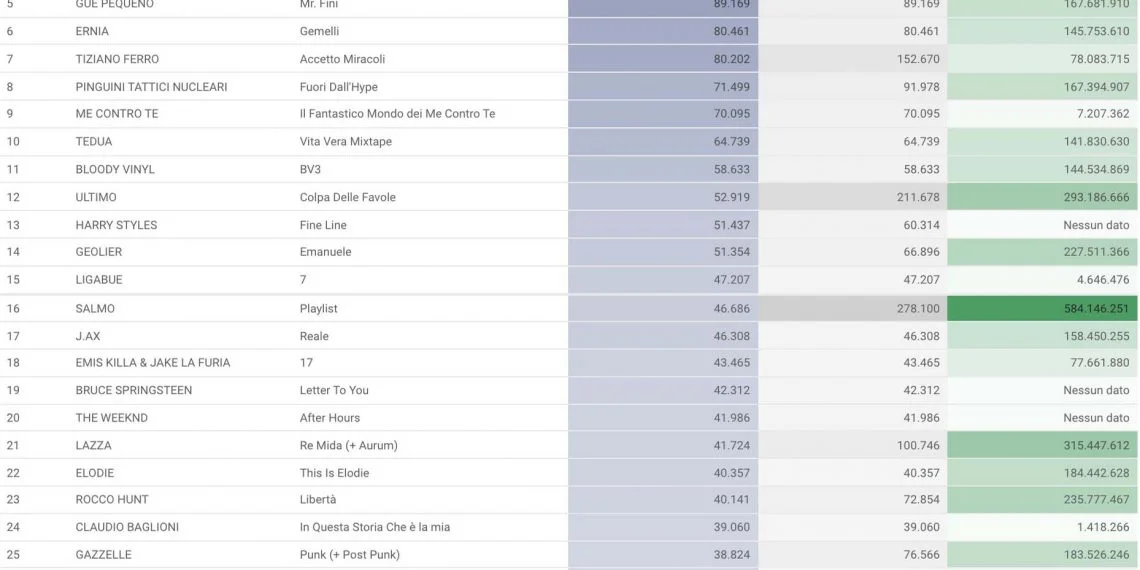Select artist BRUCE SPRINGSTEEN

(133, 390)
